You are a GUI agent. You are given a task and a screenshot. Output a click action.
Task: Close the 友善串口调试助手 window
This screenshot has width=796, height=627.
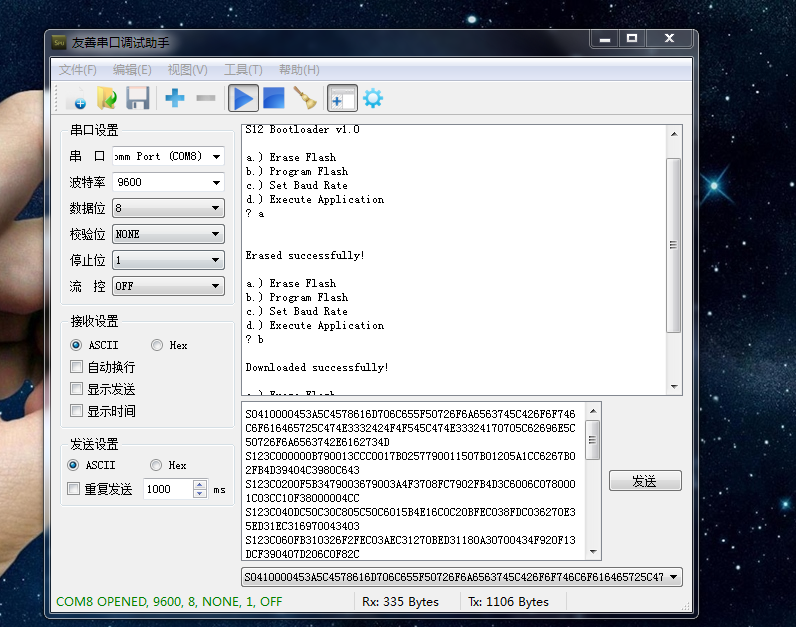(x=670, y=39)
